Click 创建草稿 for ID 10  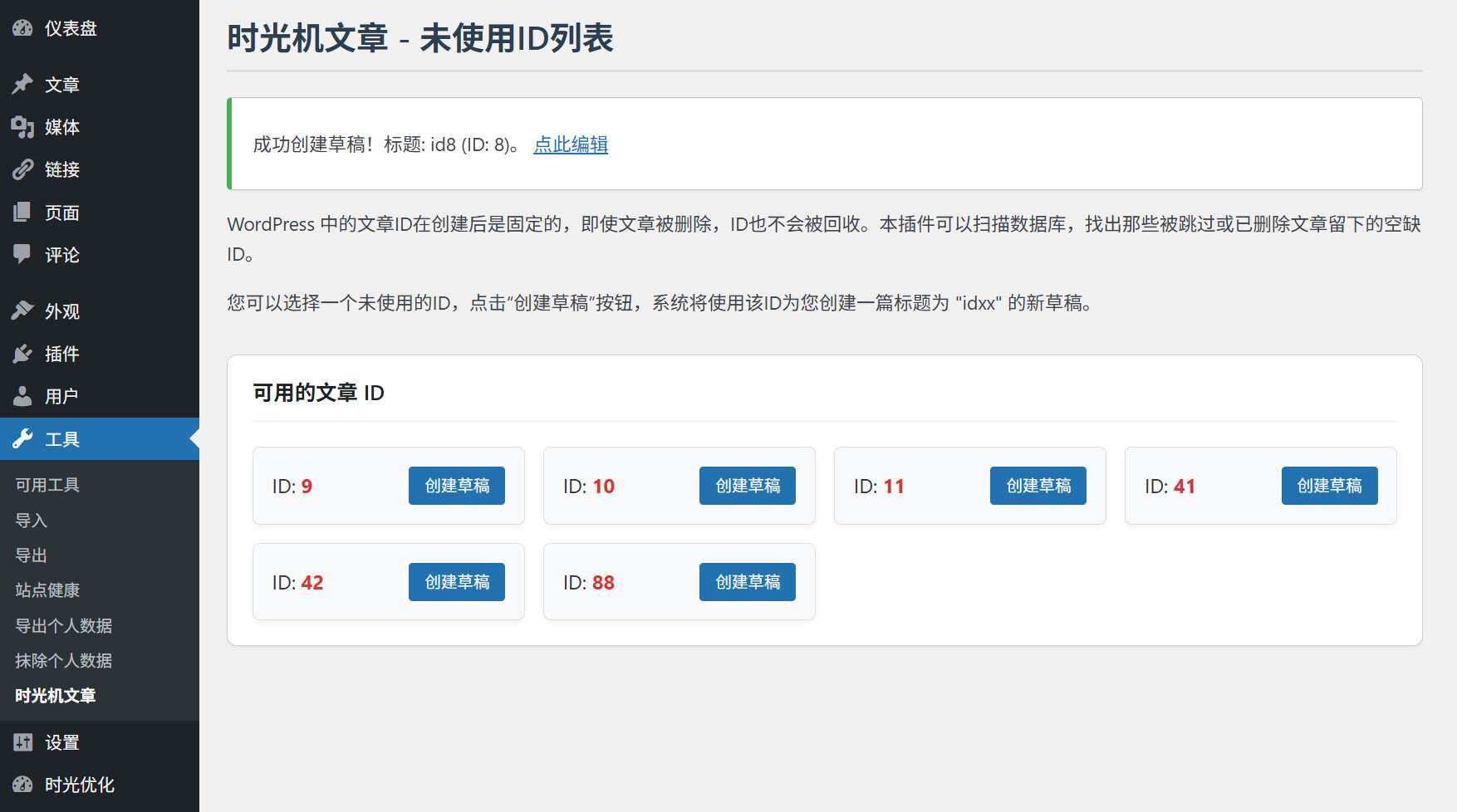point(748,486)
